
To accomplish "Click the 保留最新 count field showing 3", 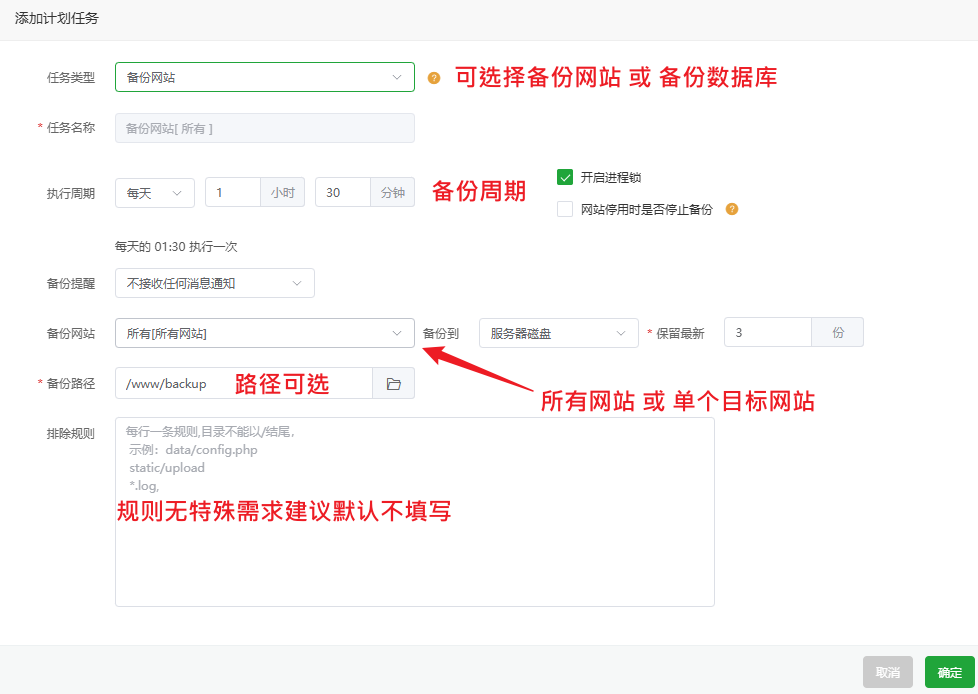I will point(767,333).
